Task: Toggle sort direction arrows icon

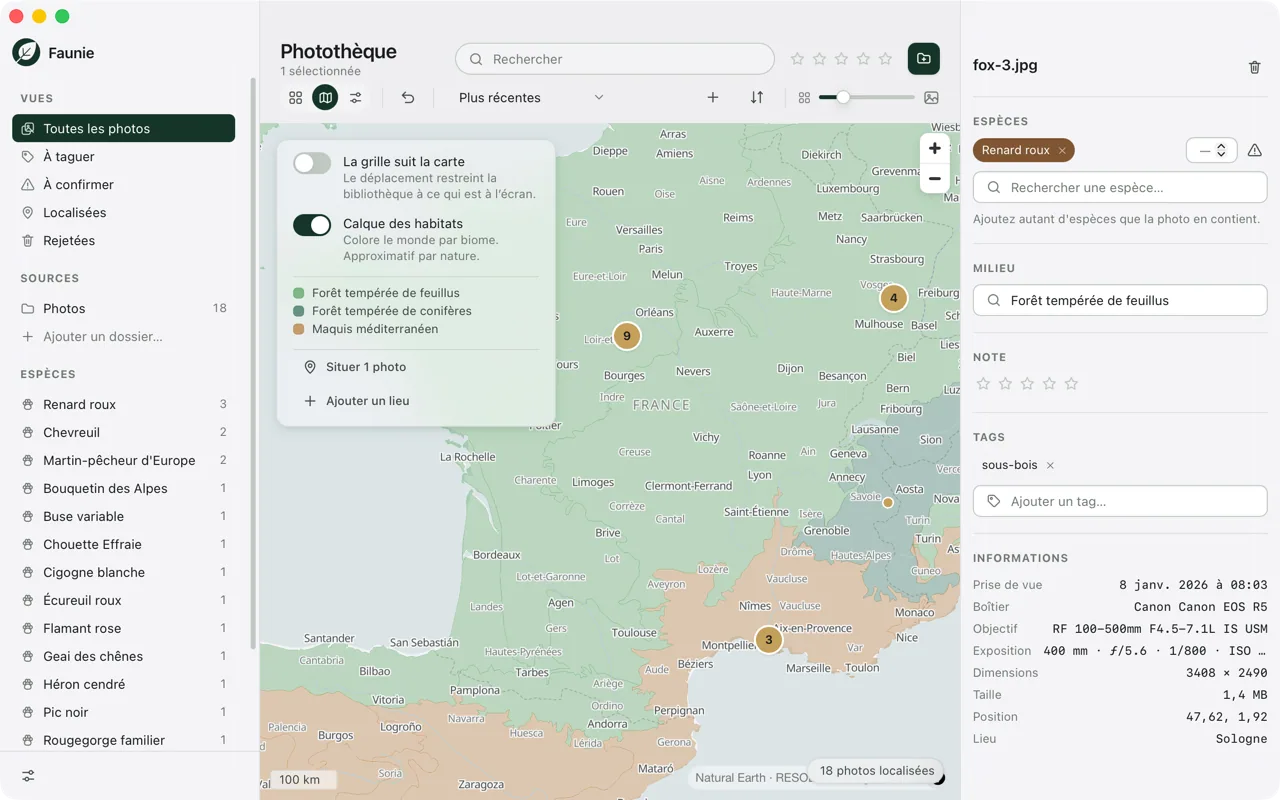Action: pyautogui.click(x=757, y=97)
